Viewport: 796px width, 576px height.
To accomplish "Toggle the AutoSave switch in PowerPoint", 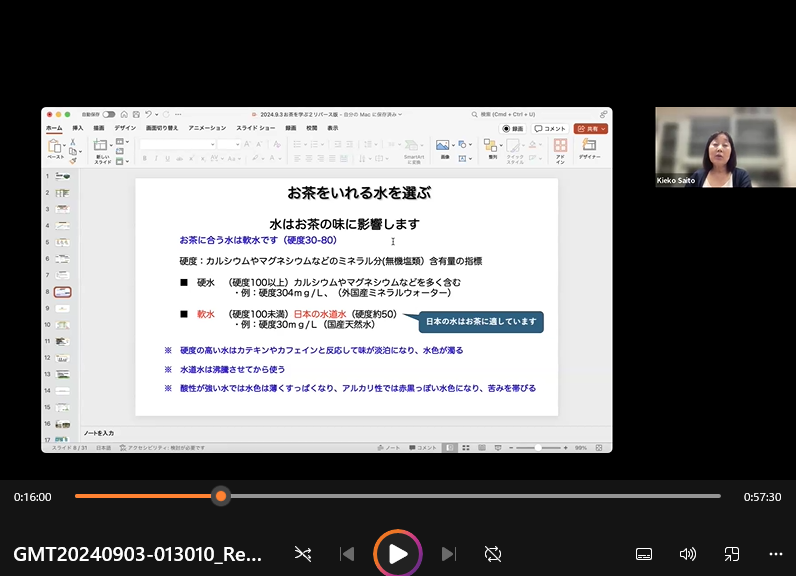I will point(108,115).
